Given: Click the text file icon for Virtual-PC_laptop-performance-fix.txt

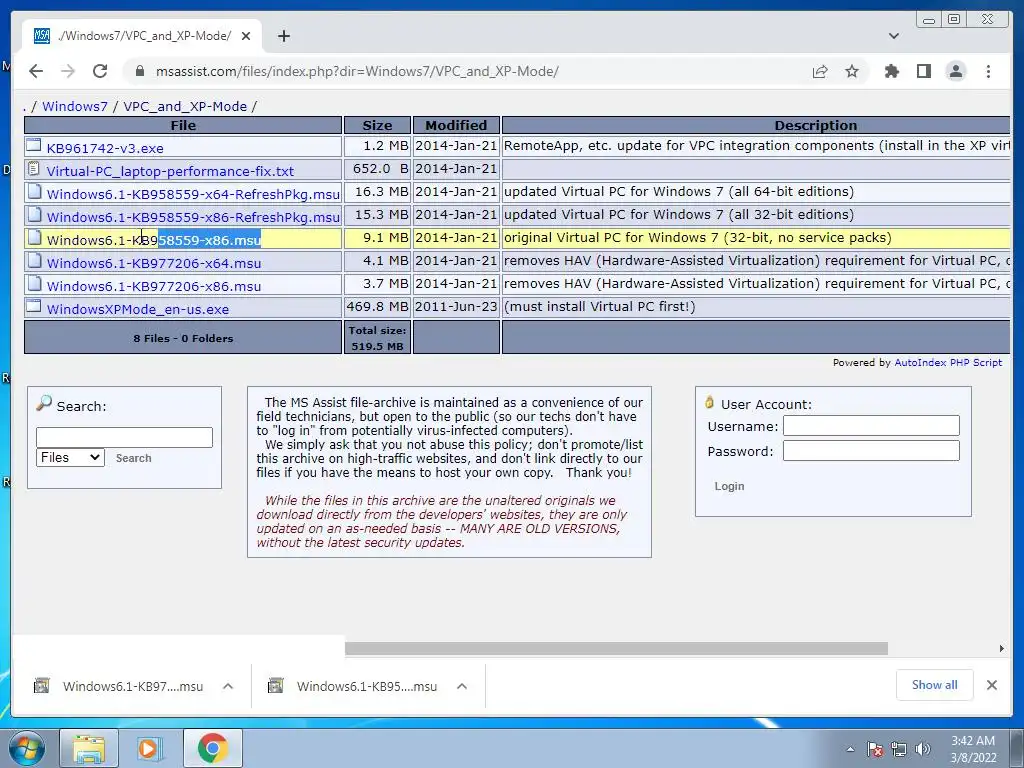Looking at the screenshot, I should pyautogui.click(x=34, y=168).
